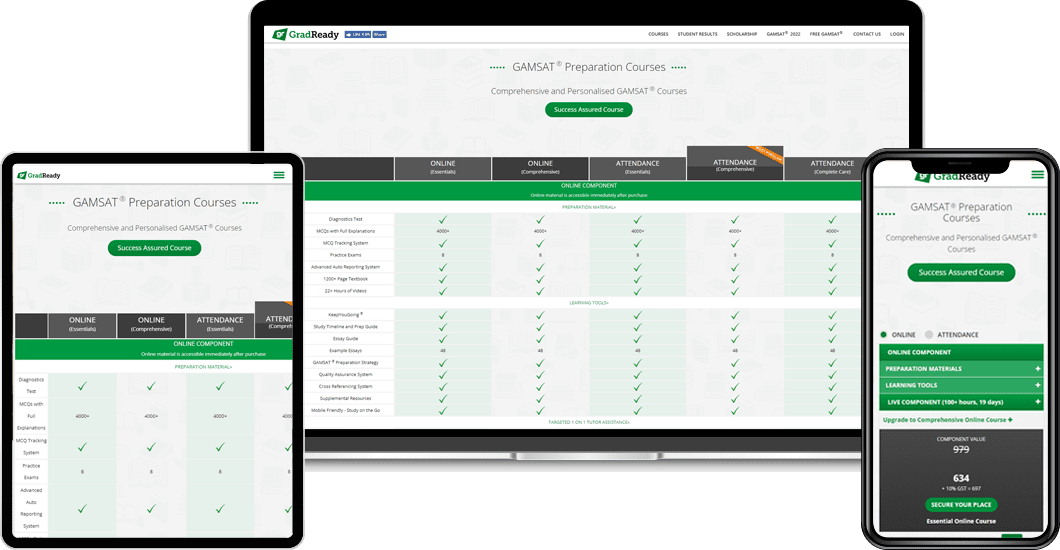Click laptop Diagnostics Test checkmark under Online Essentials

[443, 220]
